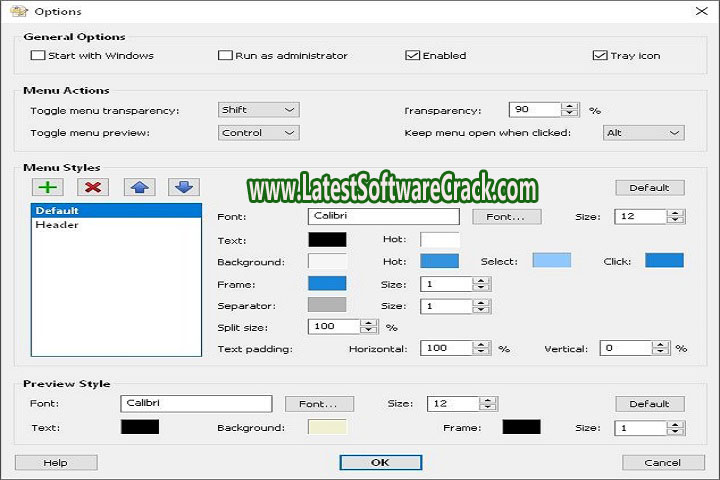
Task: Pick the Background Hot color swatch
Action: (x=439, y=260)
